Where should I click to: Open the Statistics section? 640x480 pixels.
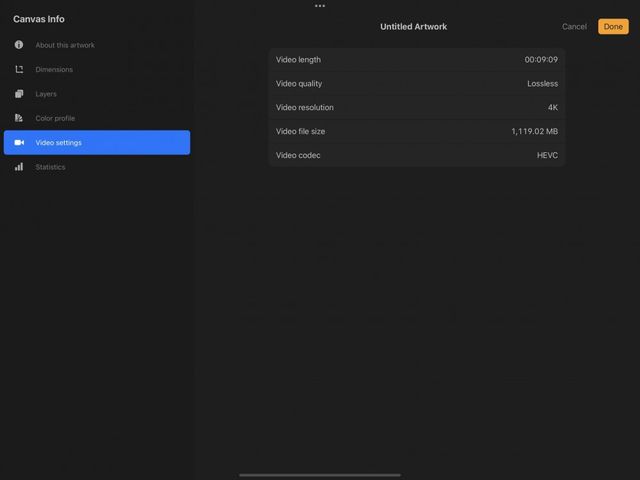97,167
